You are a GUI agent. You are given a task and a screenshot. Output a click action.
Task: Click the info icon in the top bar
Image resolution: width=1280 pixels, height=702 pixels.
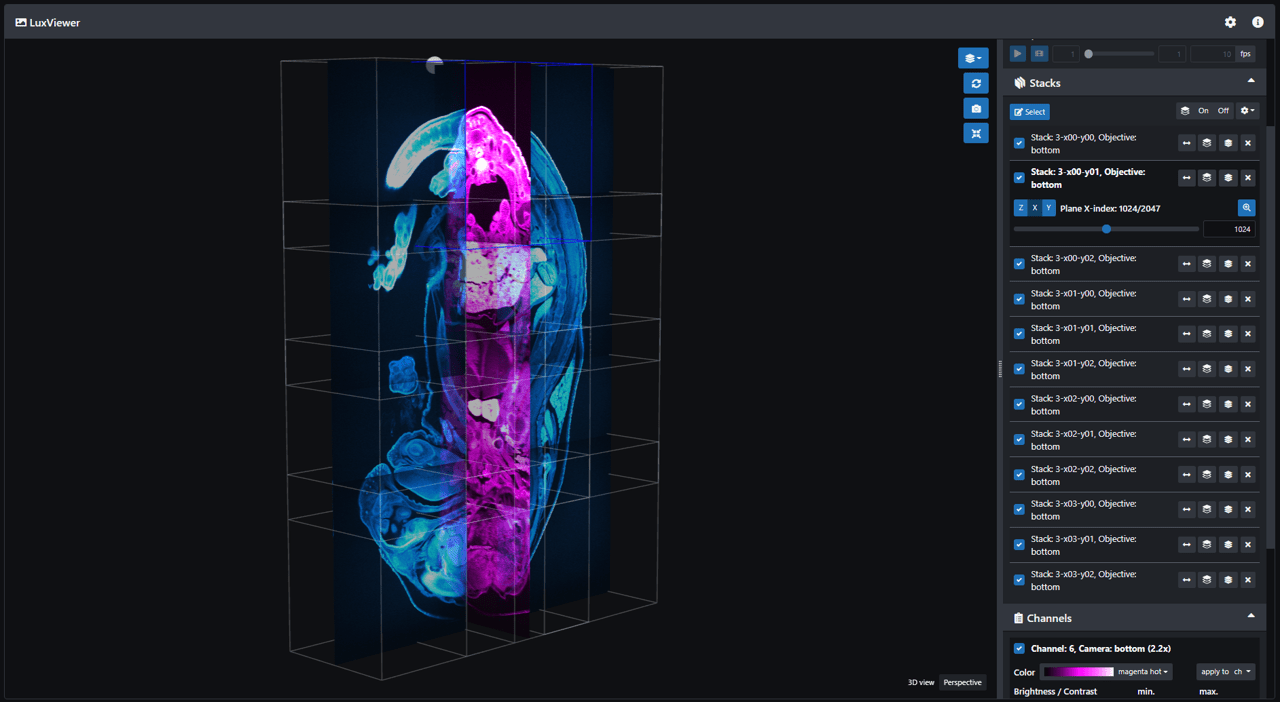pyautogui.click(x=1258, y=22)
